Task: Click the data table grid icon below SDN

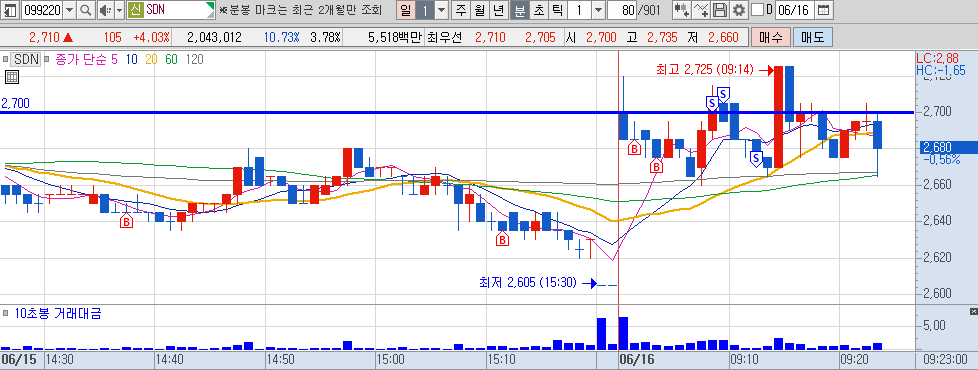Action: pyautogui.click(x=12, y=77)
